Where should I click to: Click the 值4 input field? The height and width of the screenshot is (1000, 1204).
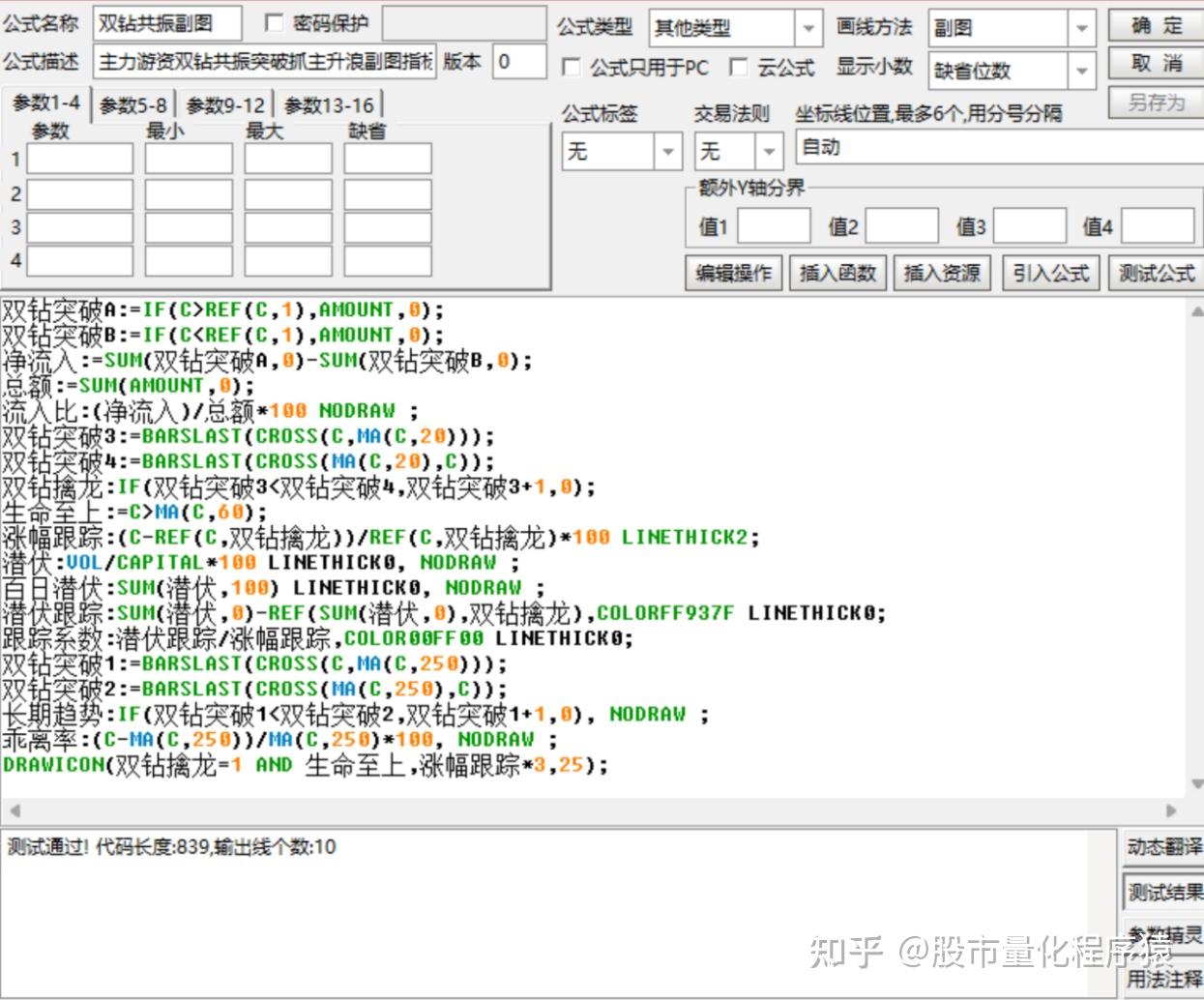1158,226
